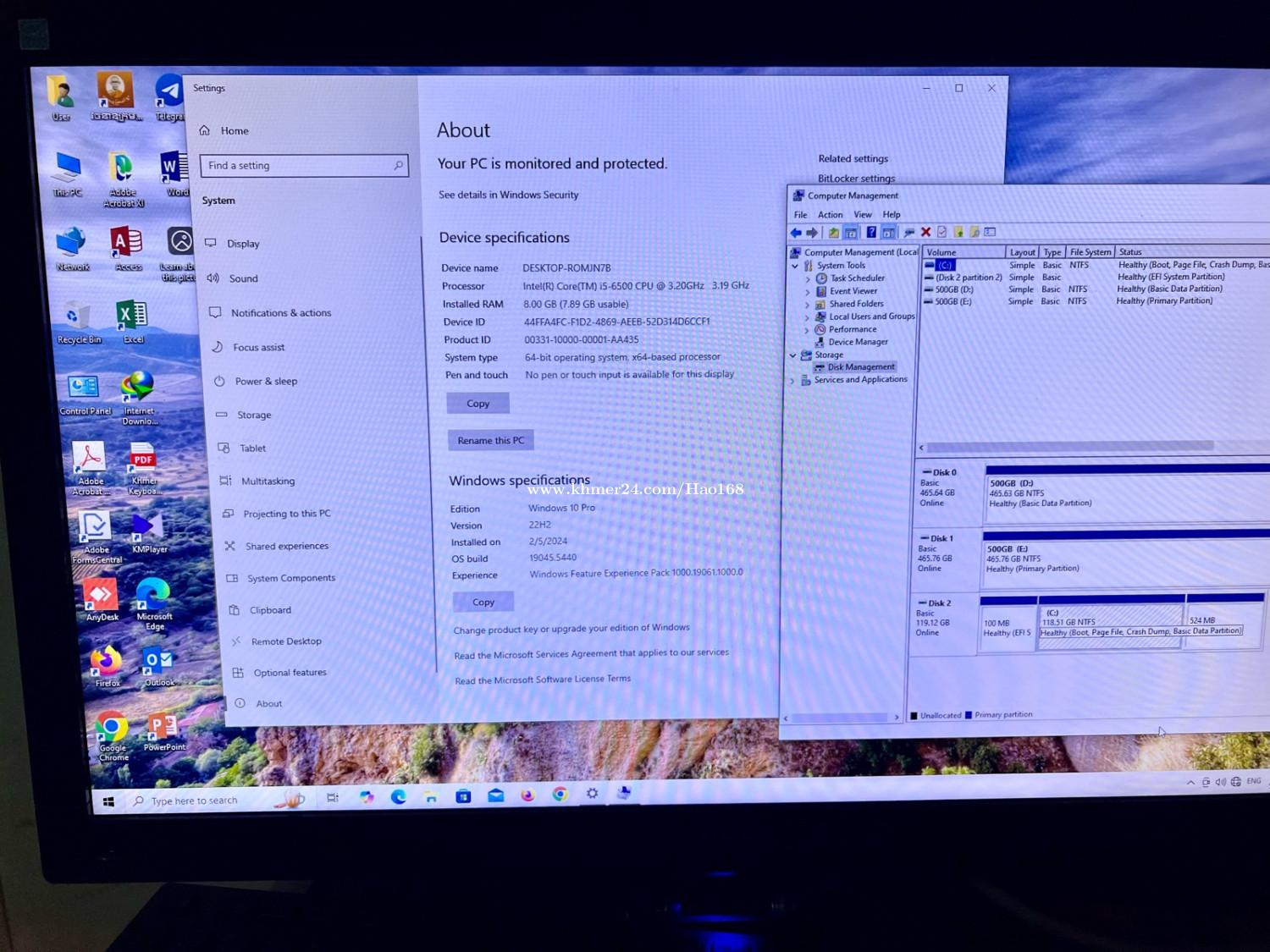Show hidden icons in system tray
The height and width of the screenshot is (952, 1270).
1190,783
